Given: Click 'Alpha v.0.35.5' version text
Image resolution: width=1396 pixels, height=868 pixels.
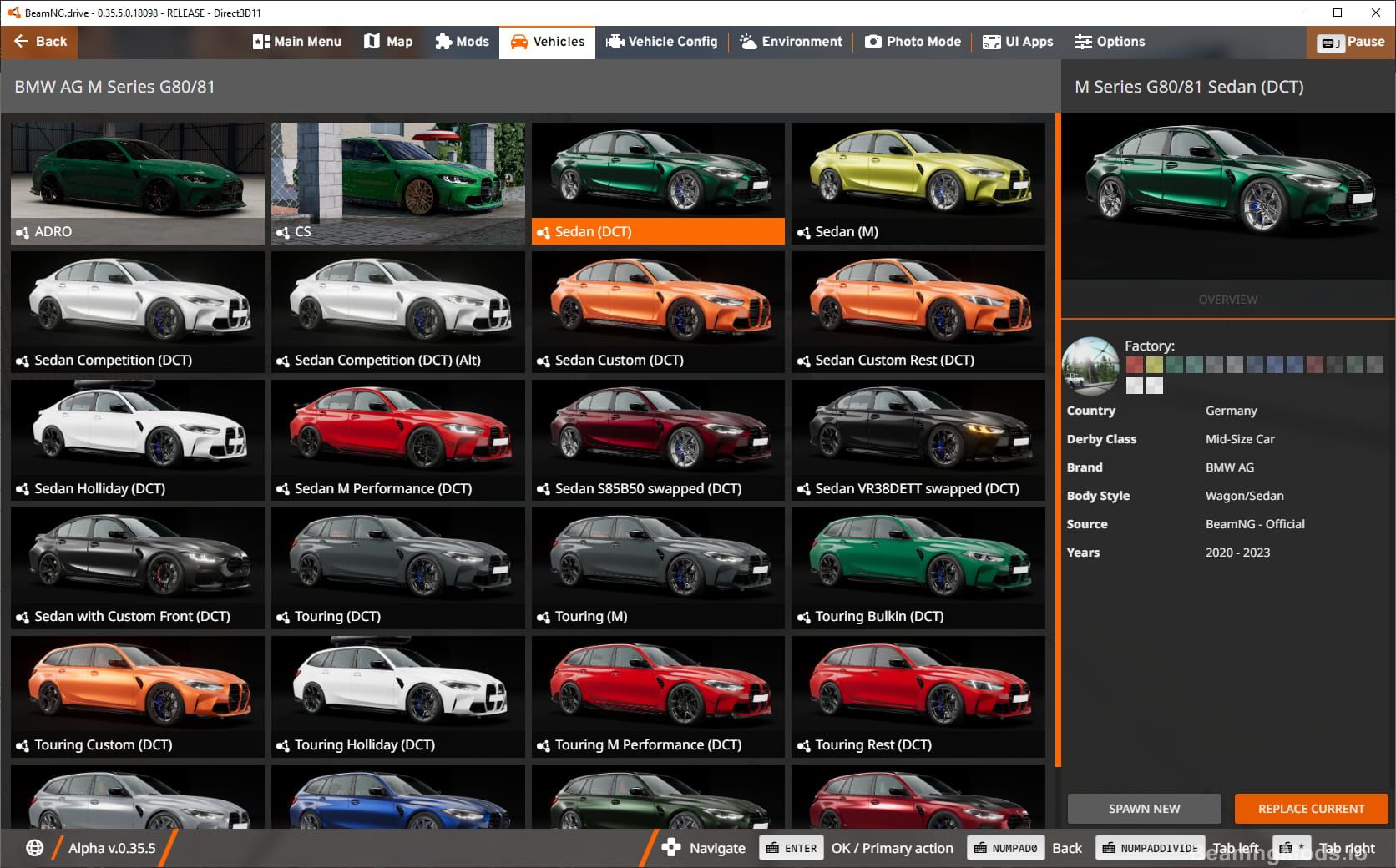Looking at the screenshot, I should pos(112,848).
